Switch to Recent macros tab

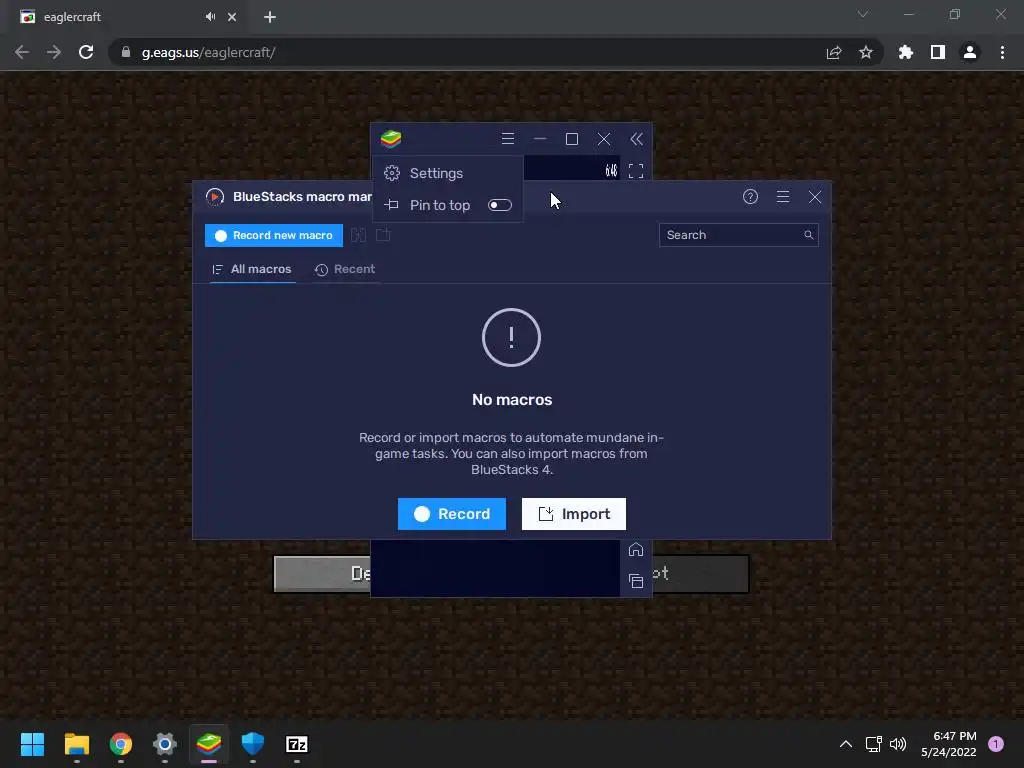[x=345, y=269]
